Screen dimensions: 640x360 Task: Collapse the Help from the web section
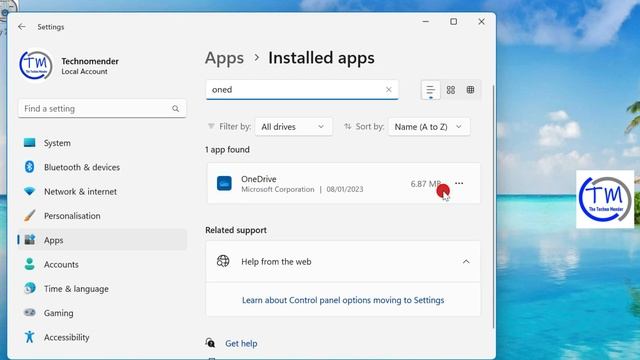click(466, 262)
